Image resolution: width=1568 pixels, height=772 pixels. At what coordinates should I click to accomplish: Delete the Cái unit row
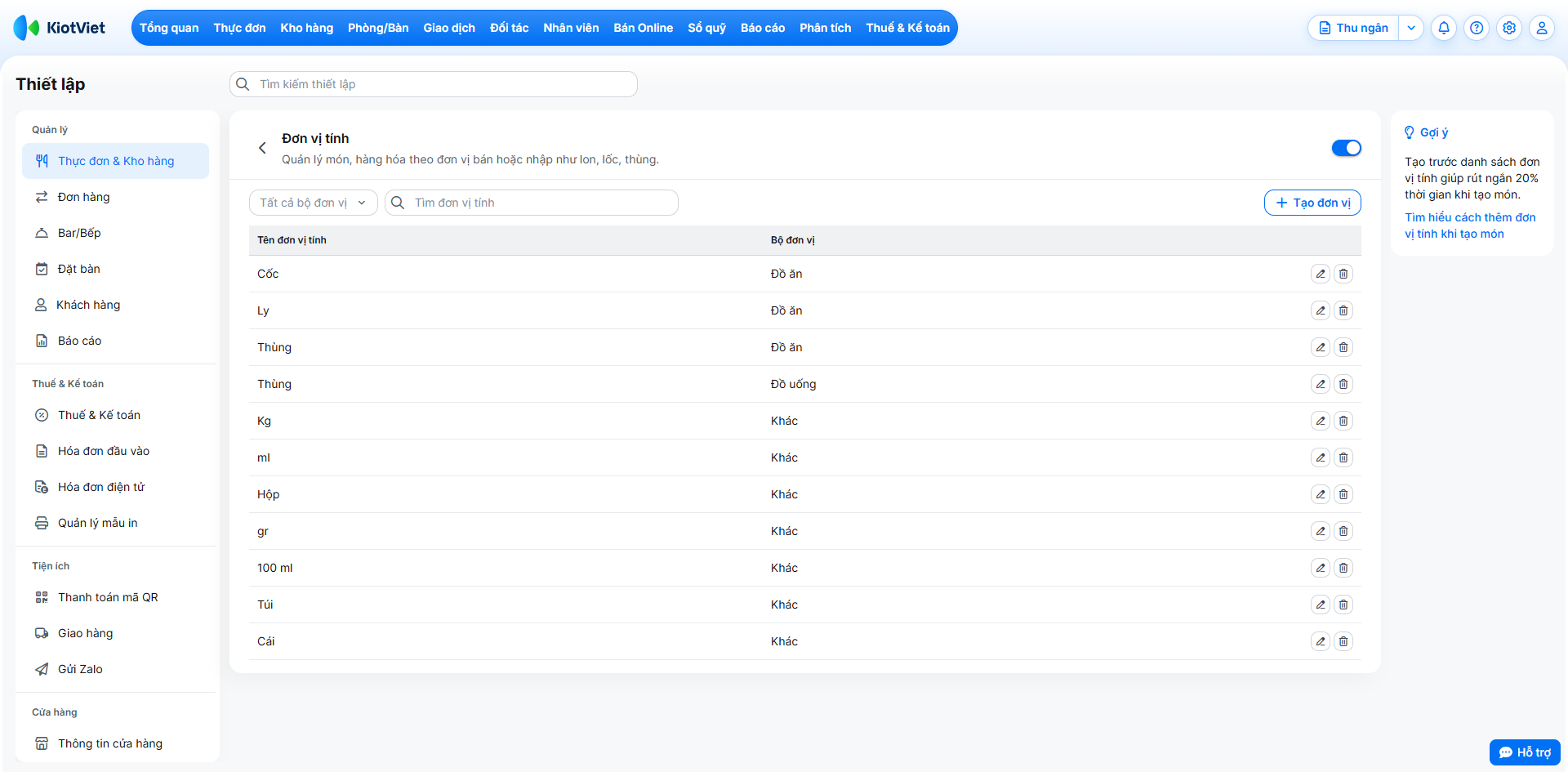(1343, 641)
